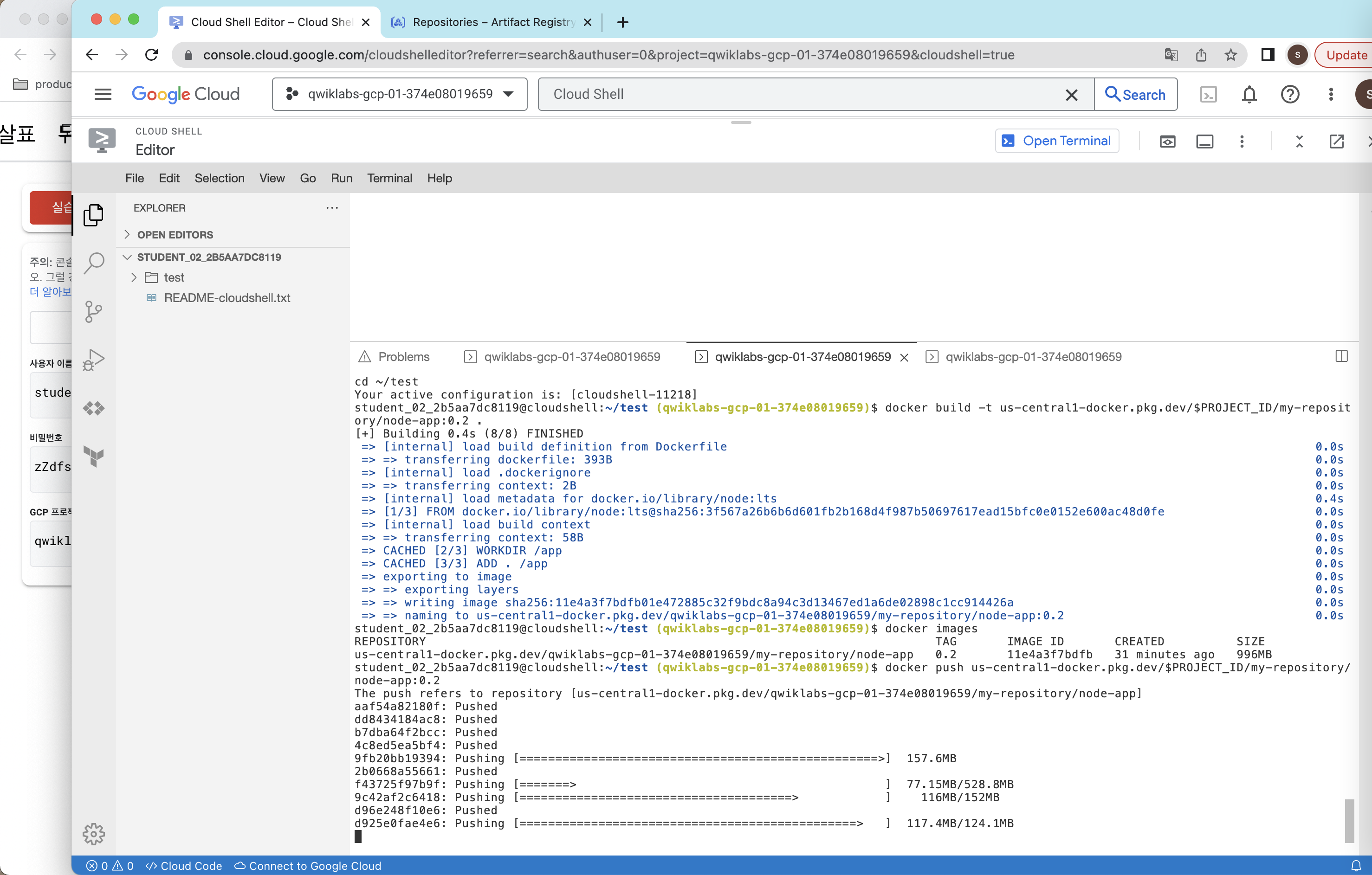Open Run and Debug icon
This screenshot has height=875, width=1372.
(x=93, y=360)
